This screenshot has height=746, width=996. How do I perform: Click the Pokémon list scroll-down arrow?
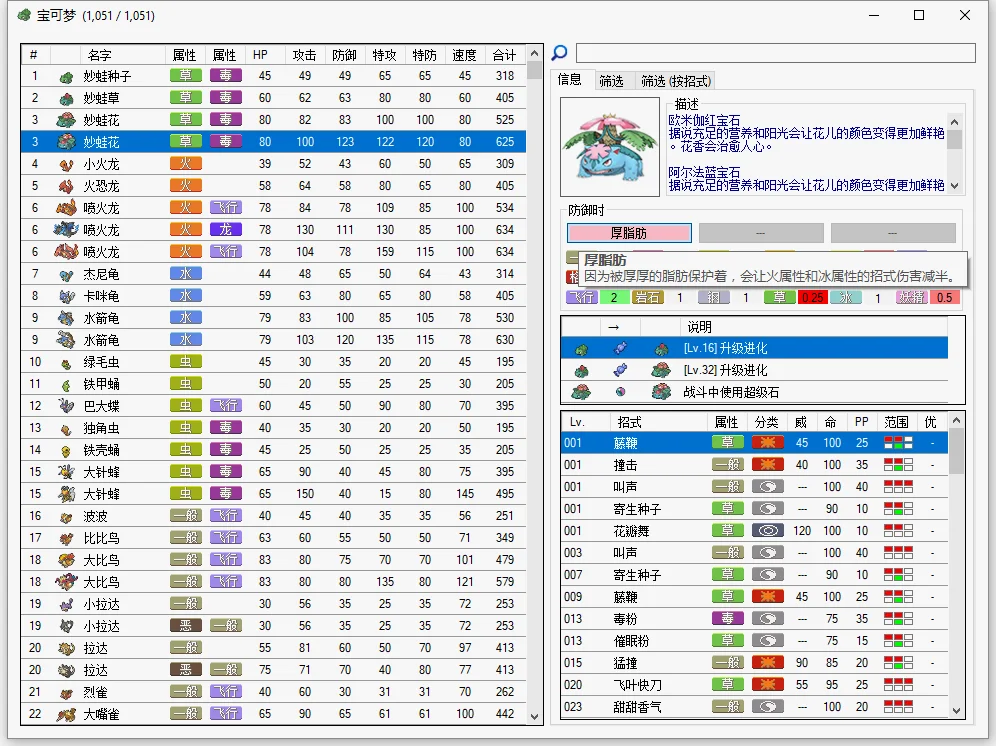point(534,717)
